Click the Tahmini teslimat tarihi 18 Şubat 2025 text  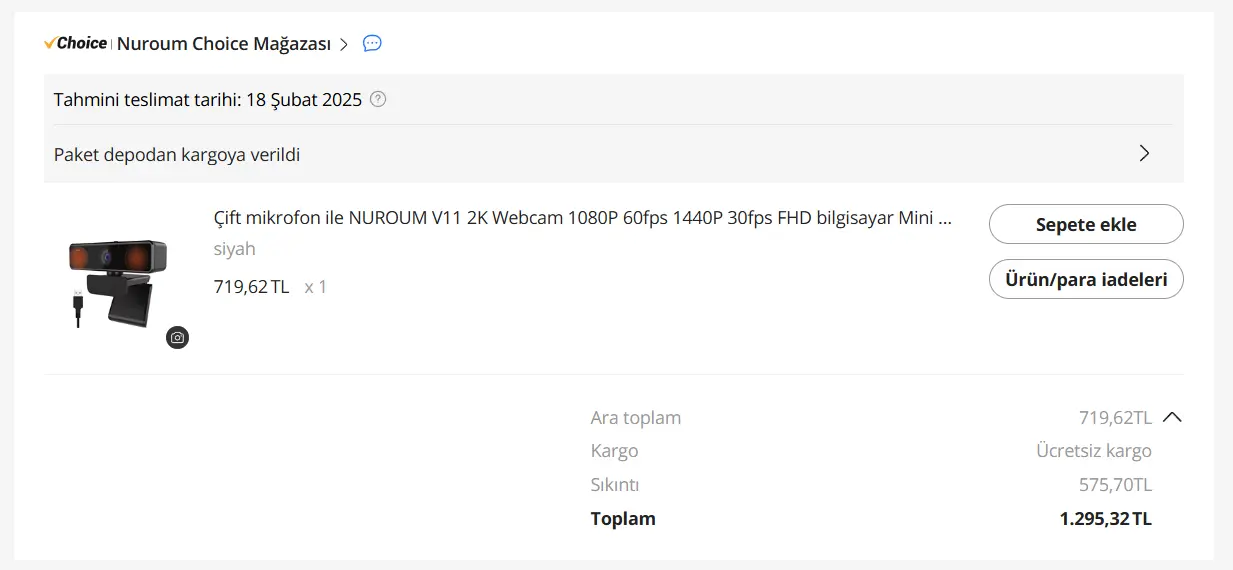(208, 100)
